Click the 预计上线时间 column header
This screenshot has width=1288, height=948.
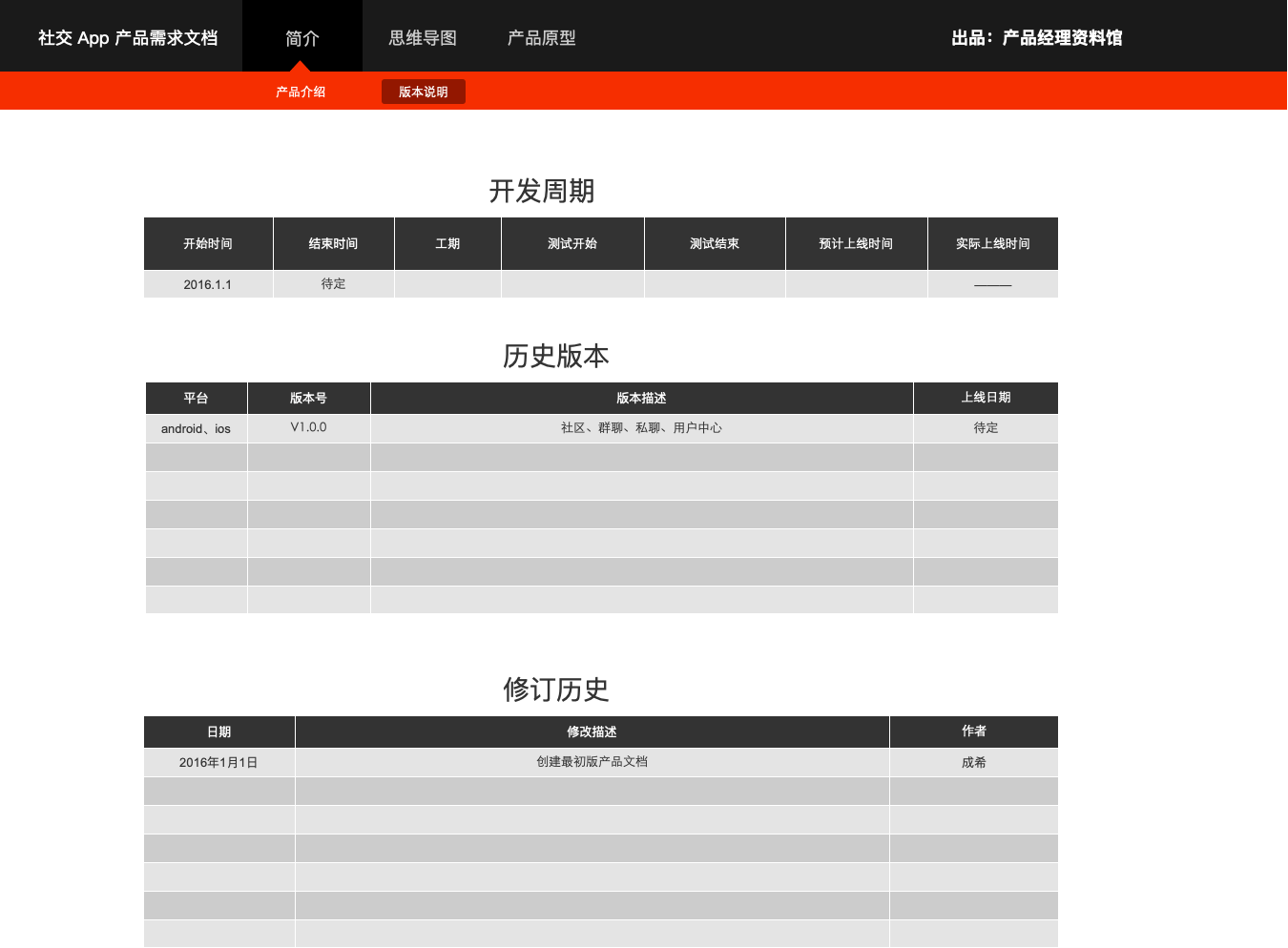tap(856, 243)
